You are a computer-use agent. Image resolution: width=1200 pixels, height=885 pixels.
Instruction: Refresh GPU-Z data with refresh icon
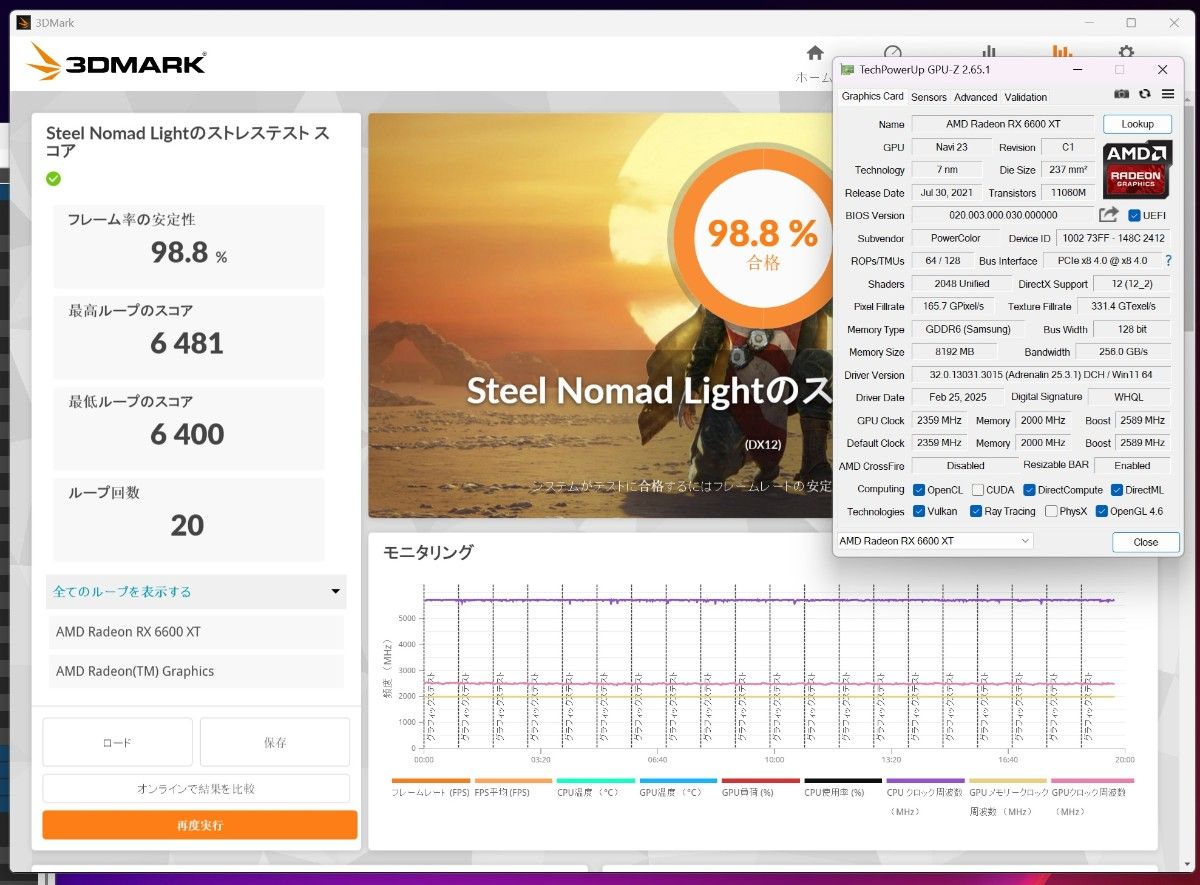click(1145, 94)
